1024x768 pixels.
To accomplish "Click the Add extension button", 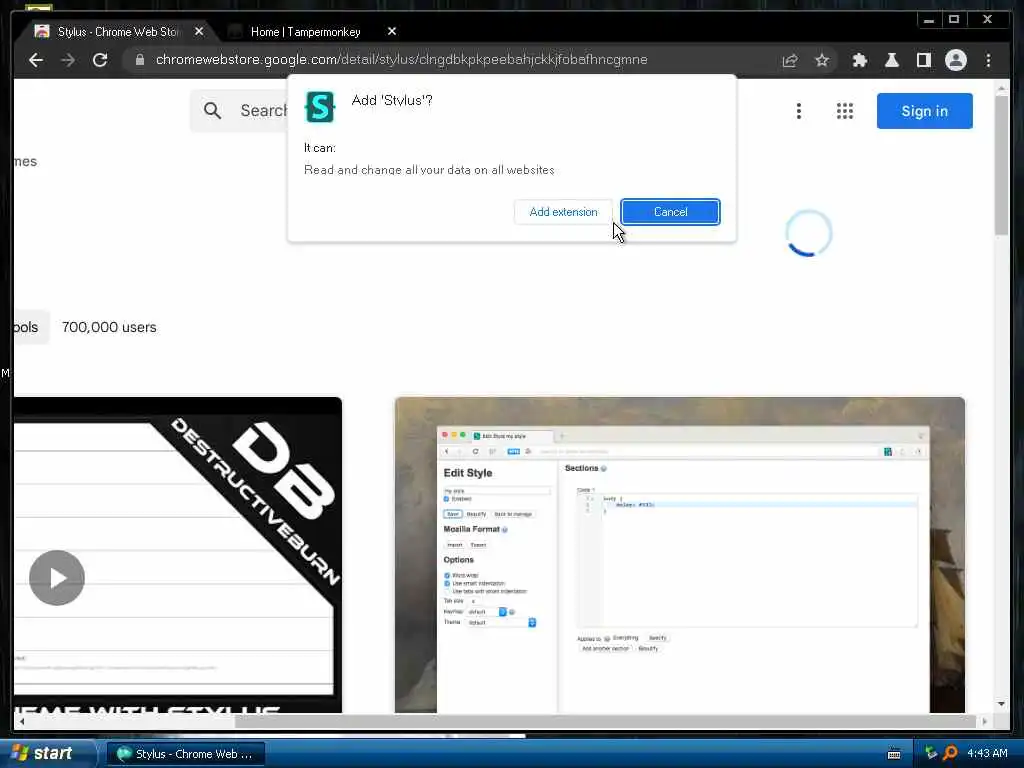I will (x=563, y=212).
